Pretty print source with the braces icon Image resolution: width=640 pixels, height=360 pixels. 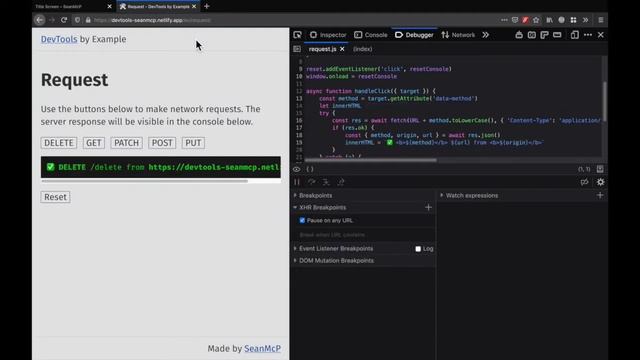point(310,169)
